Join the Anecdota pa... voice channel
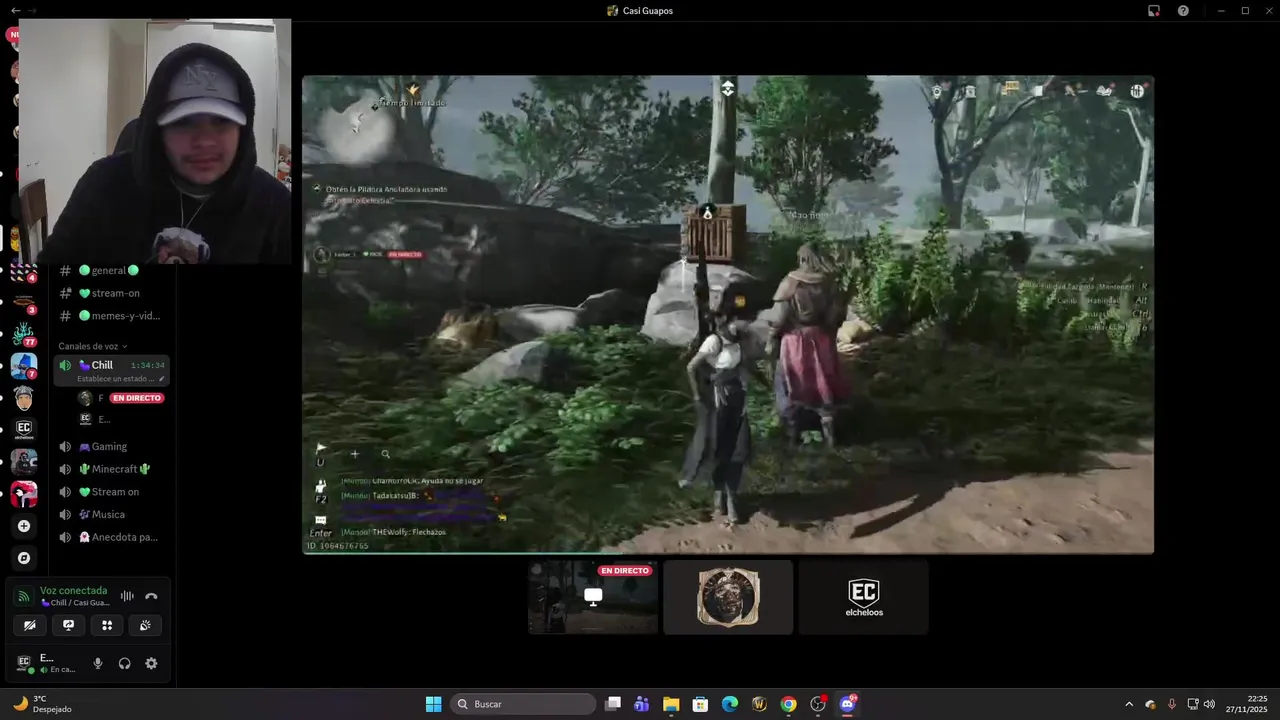The height and width of the screenshot is (720, 1280). [111, 537]
